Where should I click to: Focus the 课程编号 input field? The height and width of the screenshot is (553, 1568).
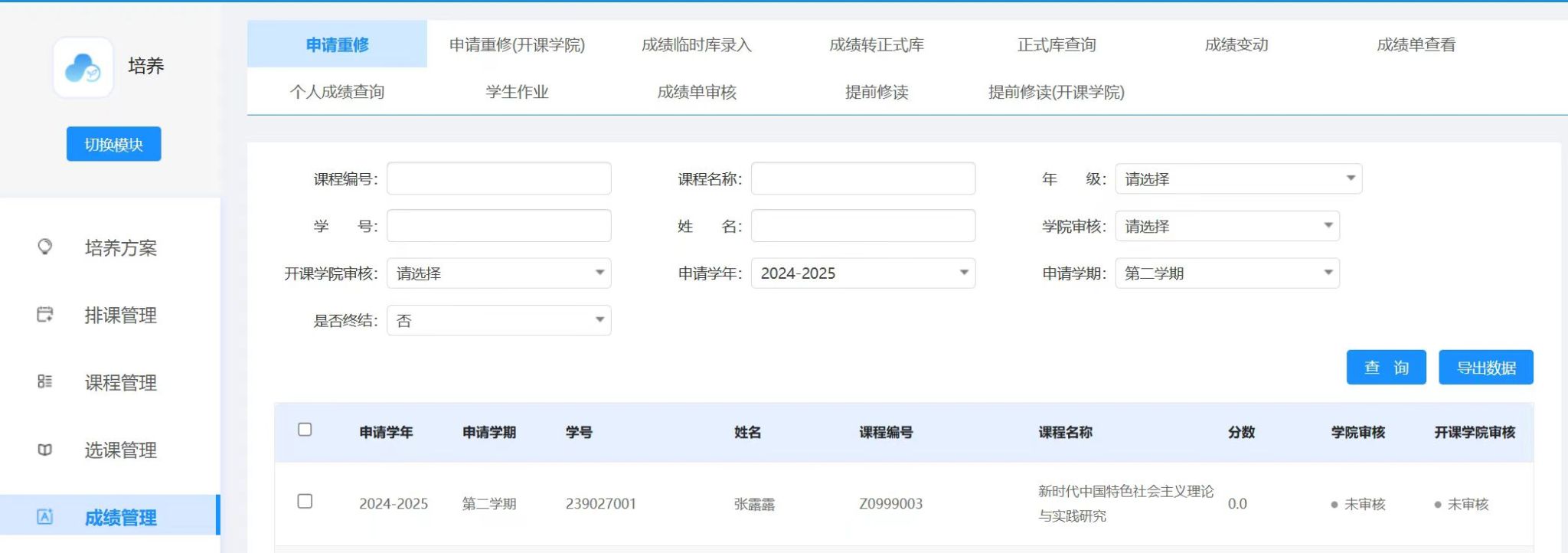498,179
